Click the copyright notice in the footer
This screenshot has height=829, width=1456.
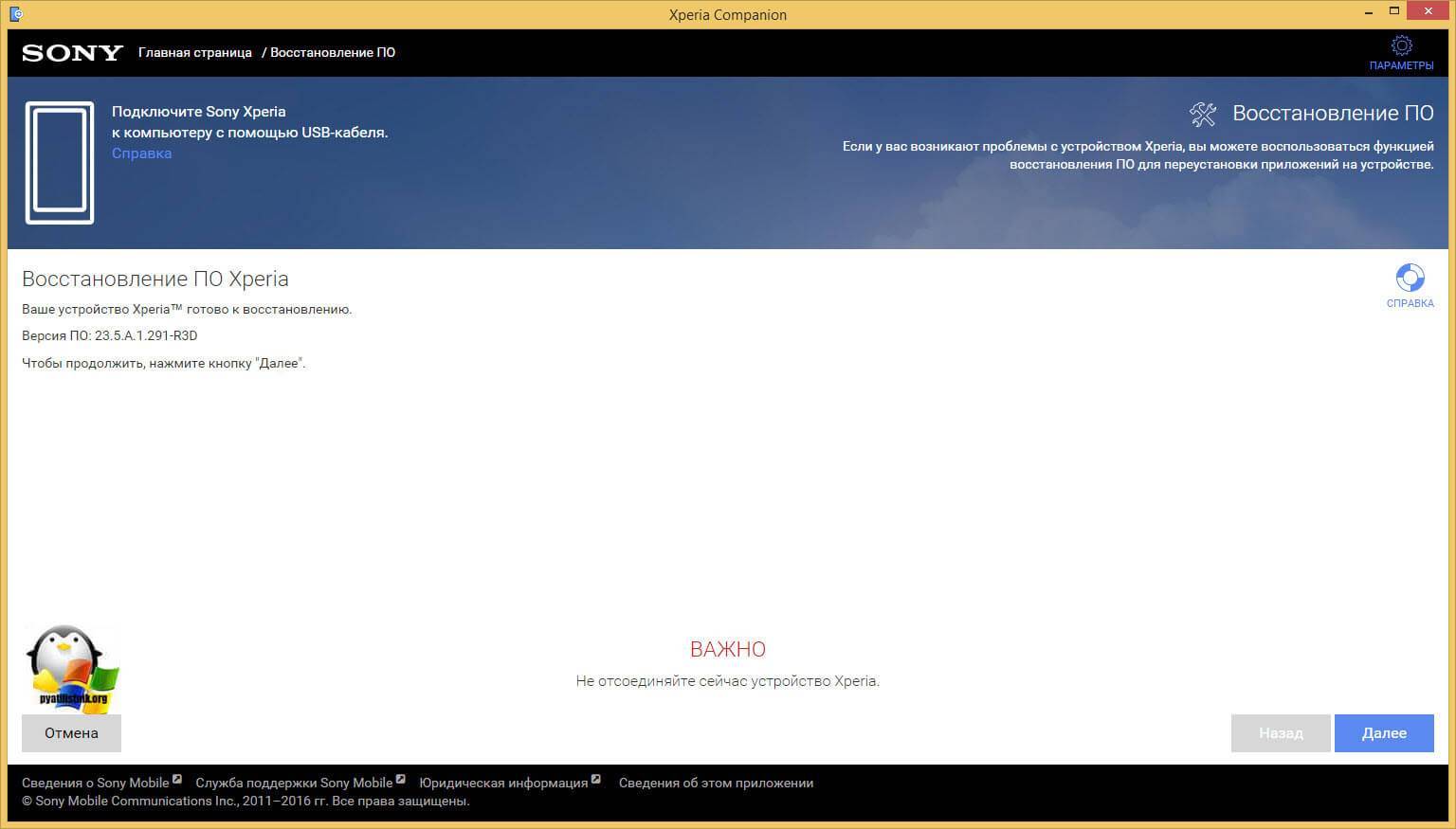coord(246,802)
